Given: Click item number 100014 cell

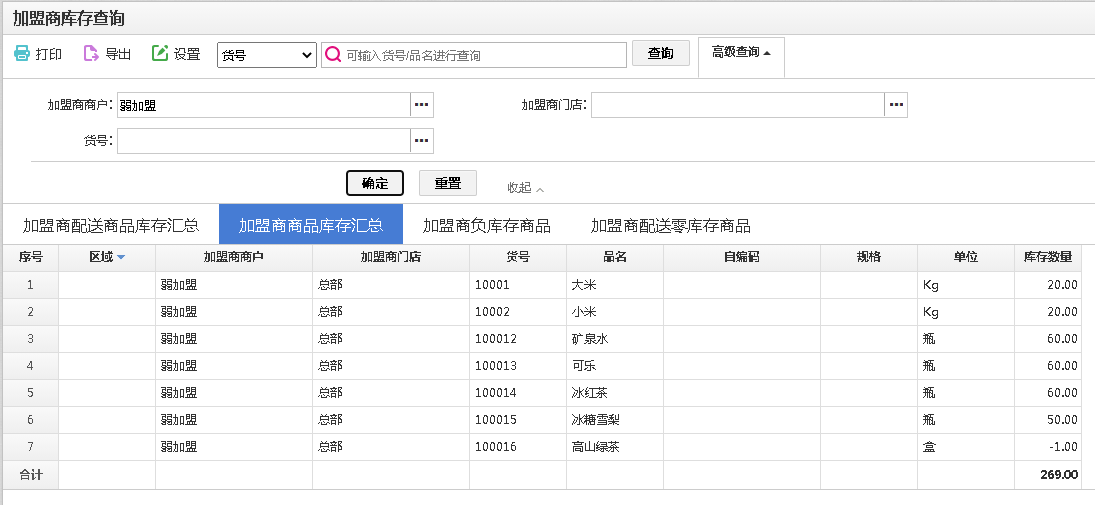Looking at the screenshot, I should click(518, 393).
